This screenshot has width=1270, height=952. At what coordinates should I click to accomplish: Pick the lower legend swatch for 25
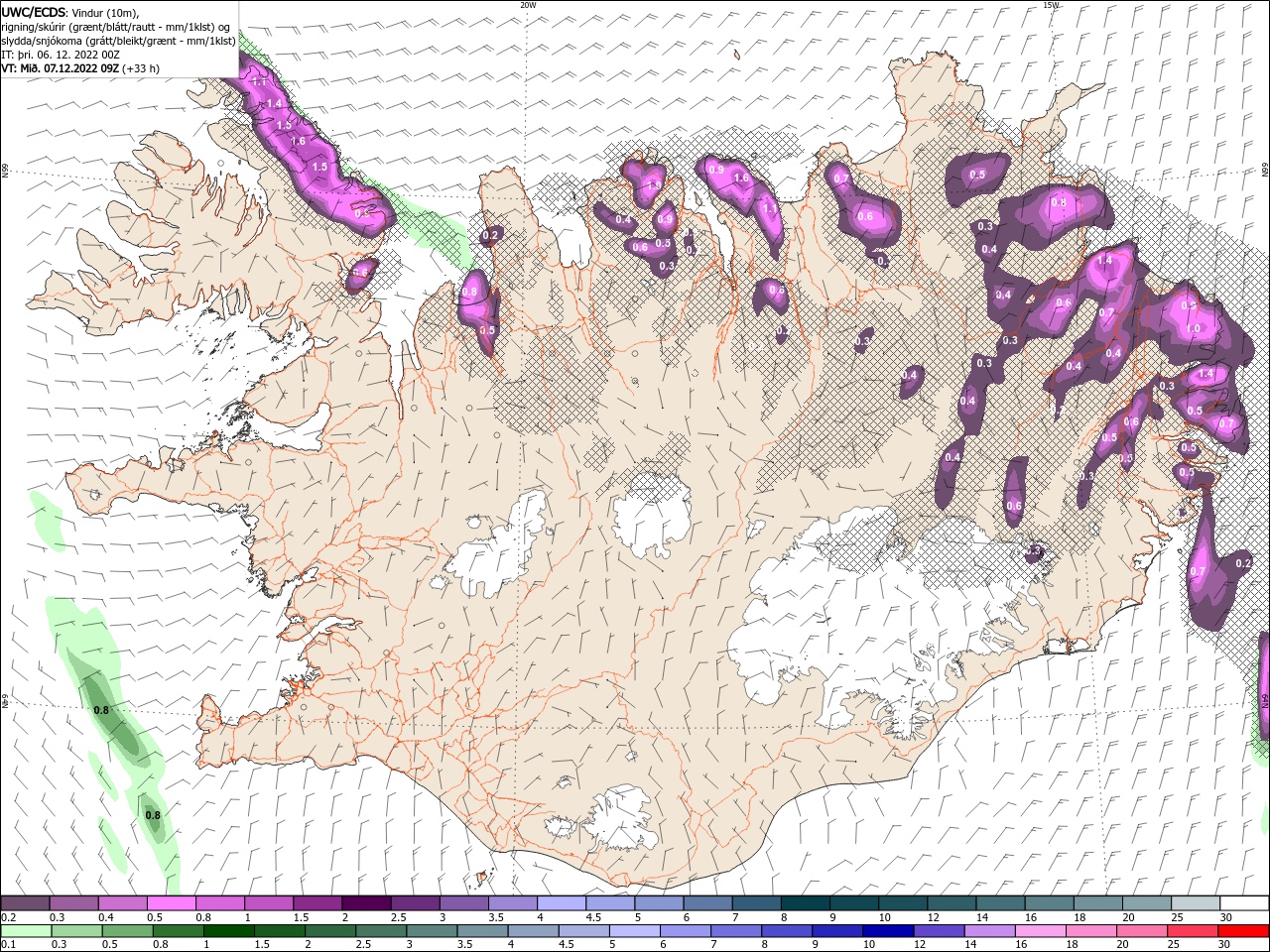(x=1192, y=930)
